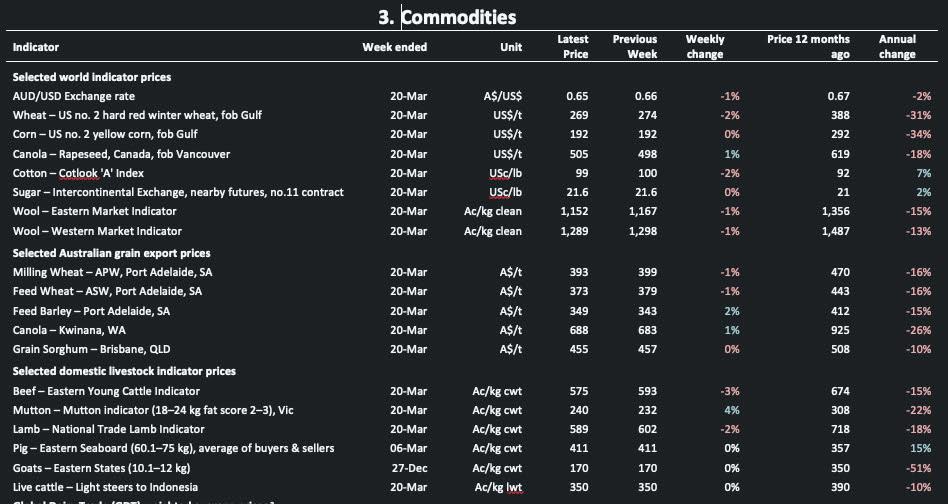Screen dimensions: 948x504
Task: Select the Cotton annual change value 7%
Action: (923, 173)
